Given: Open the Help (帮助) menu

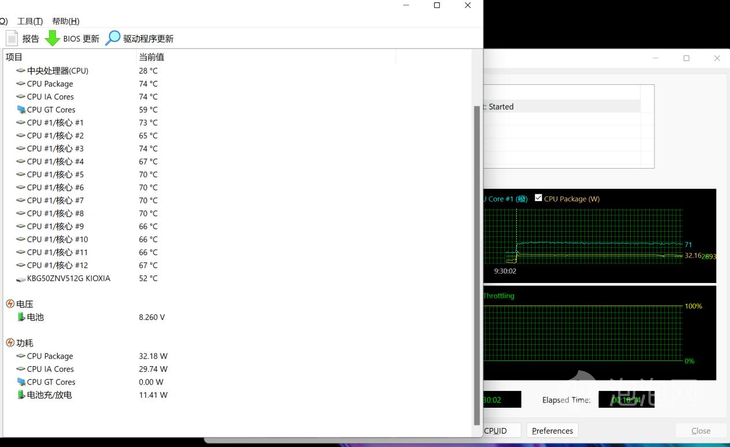Looking at the screenshot, I should tap(65, 21).
